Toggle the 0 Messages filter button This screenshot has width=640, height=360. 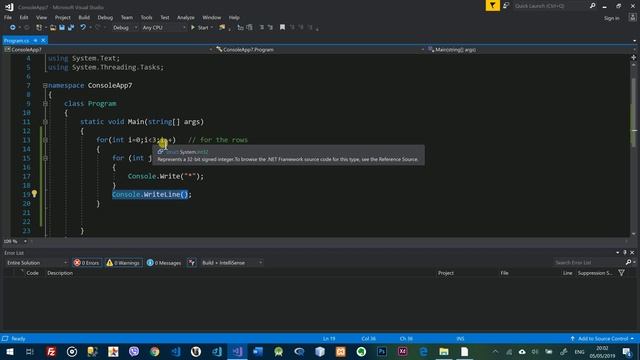164,263
